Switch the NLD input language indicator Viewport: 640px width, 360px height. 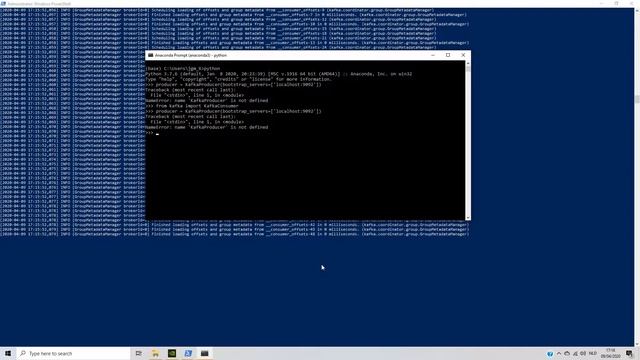(x=593, y=353)
